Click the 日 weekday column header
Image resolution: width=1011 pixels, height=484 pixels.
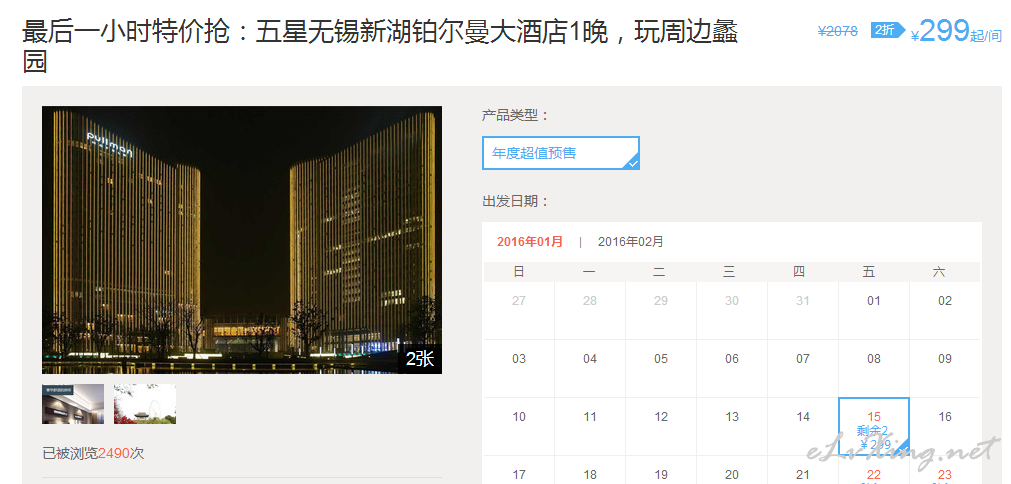pos(519,272)
